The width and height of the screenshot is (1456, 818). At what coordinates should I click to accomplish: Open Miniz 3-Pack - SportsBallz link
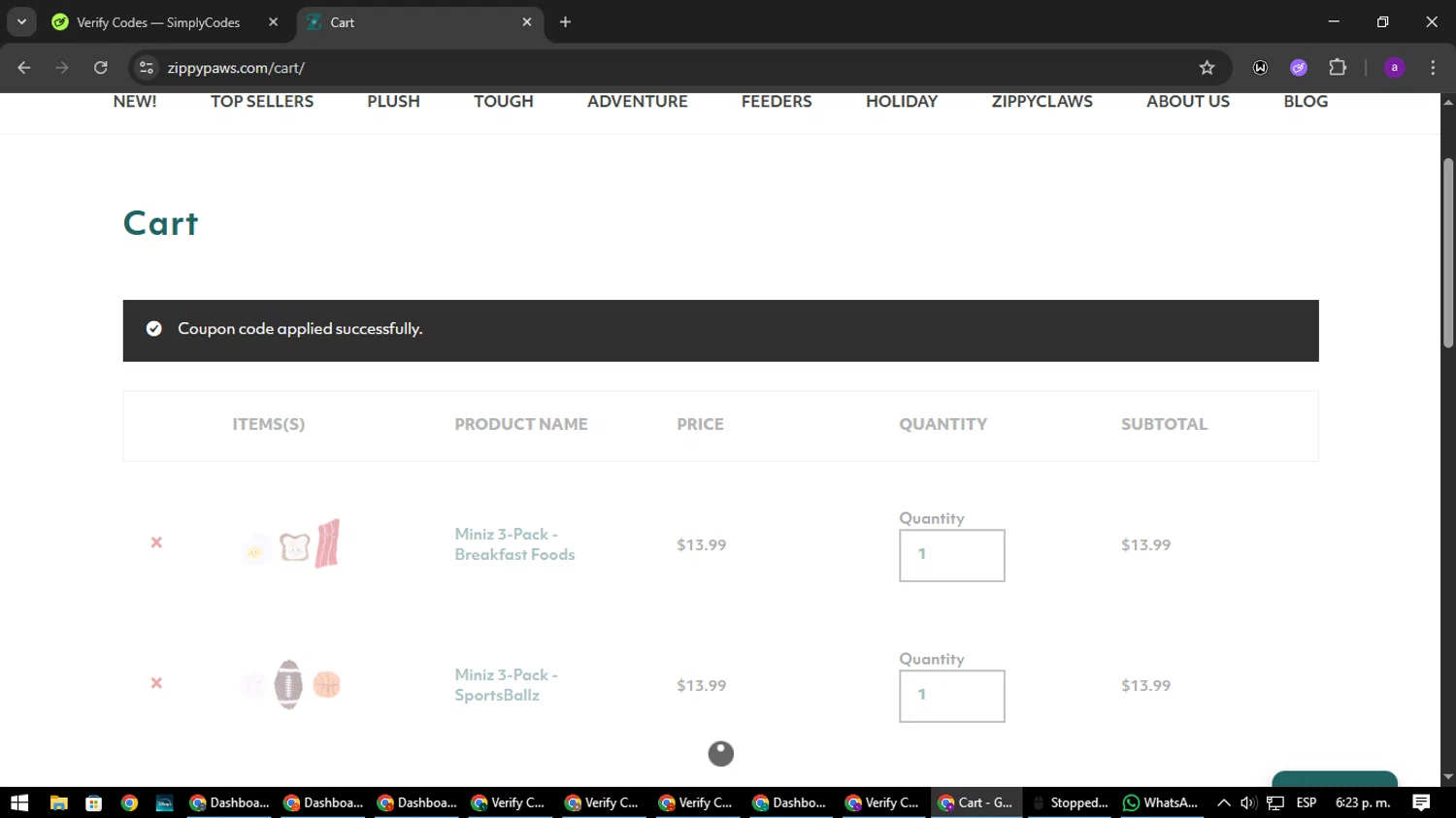(506, 685)
